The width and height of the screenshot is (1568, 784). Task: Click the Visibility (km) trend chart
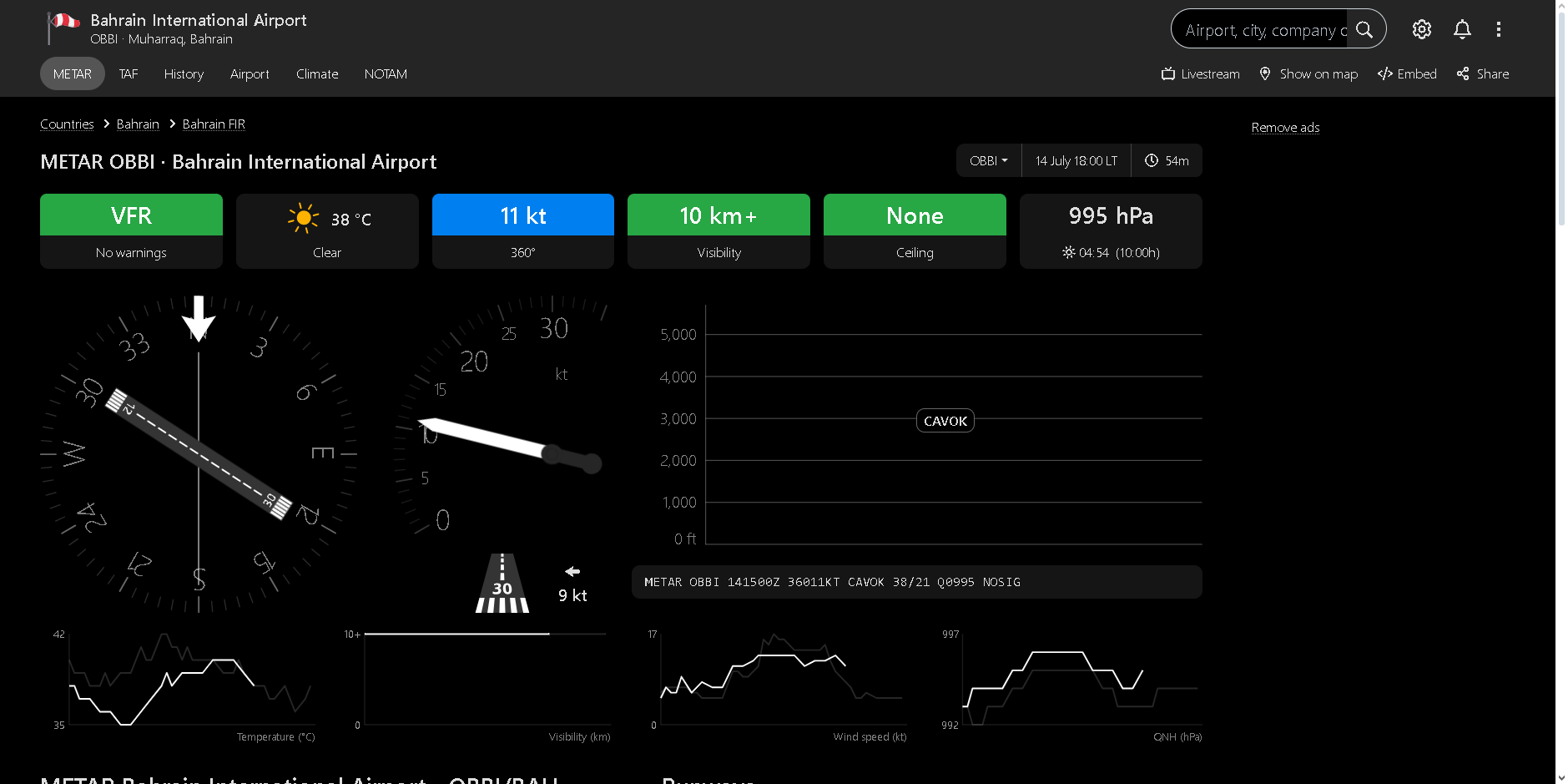pos(479,685)
